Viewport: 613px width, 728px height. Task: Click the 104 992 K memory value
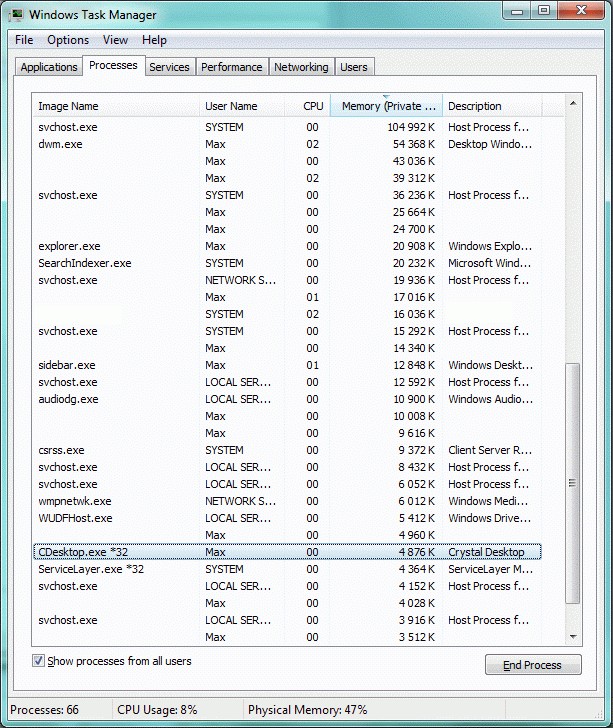click(x=411, y=127)
